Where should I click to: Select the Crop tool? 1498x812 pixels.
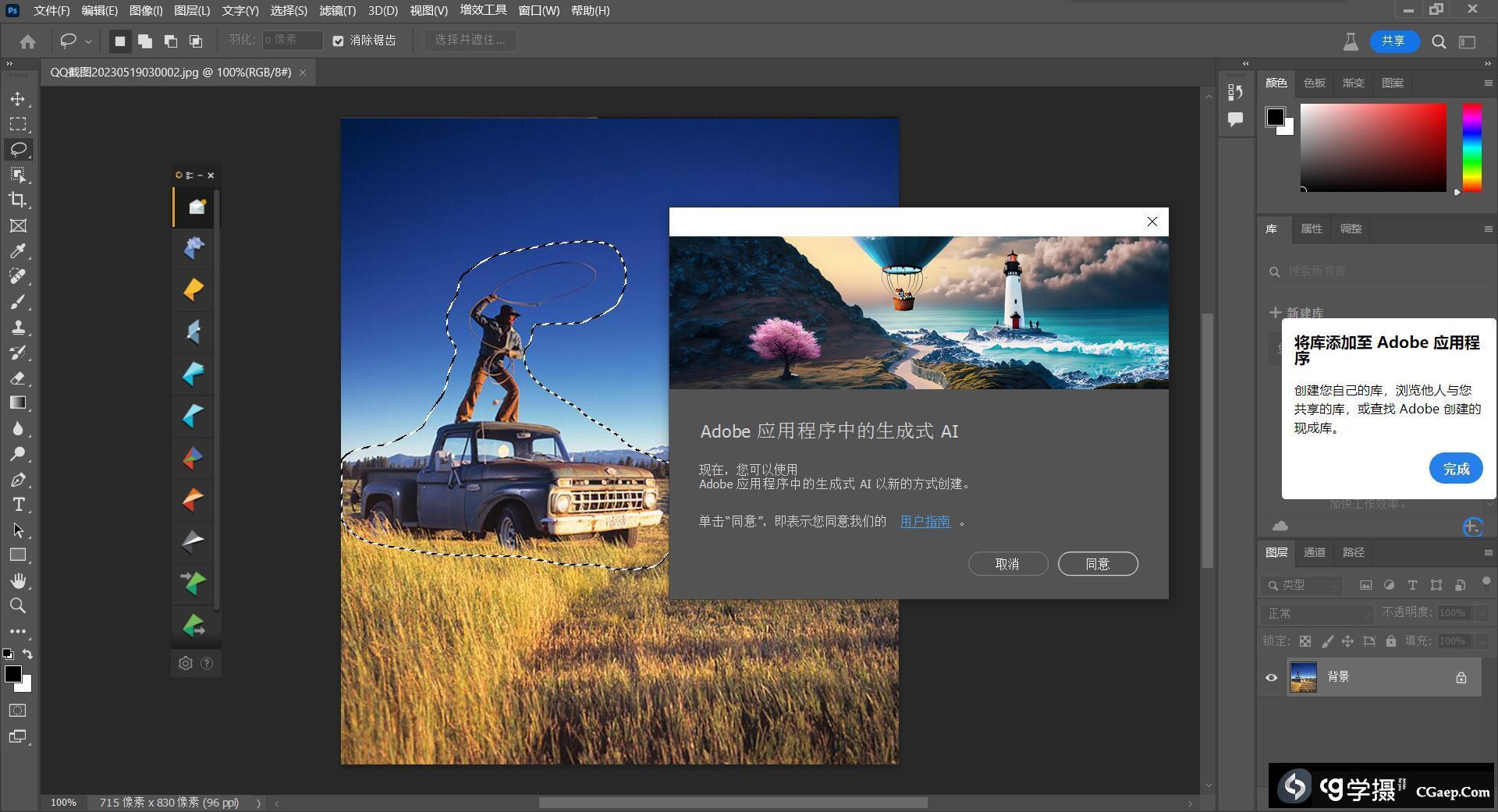pyautogui.click(x=18, y=200)
